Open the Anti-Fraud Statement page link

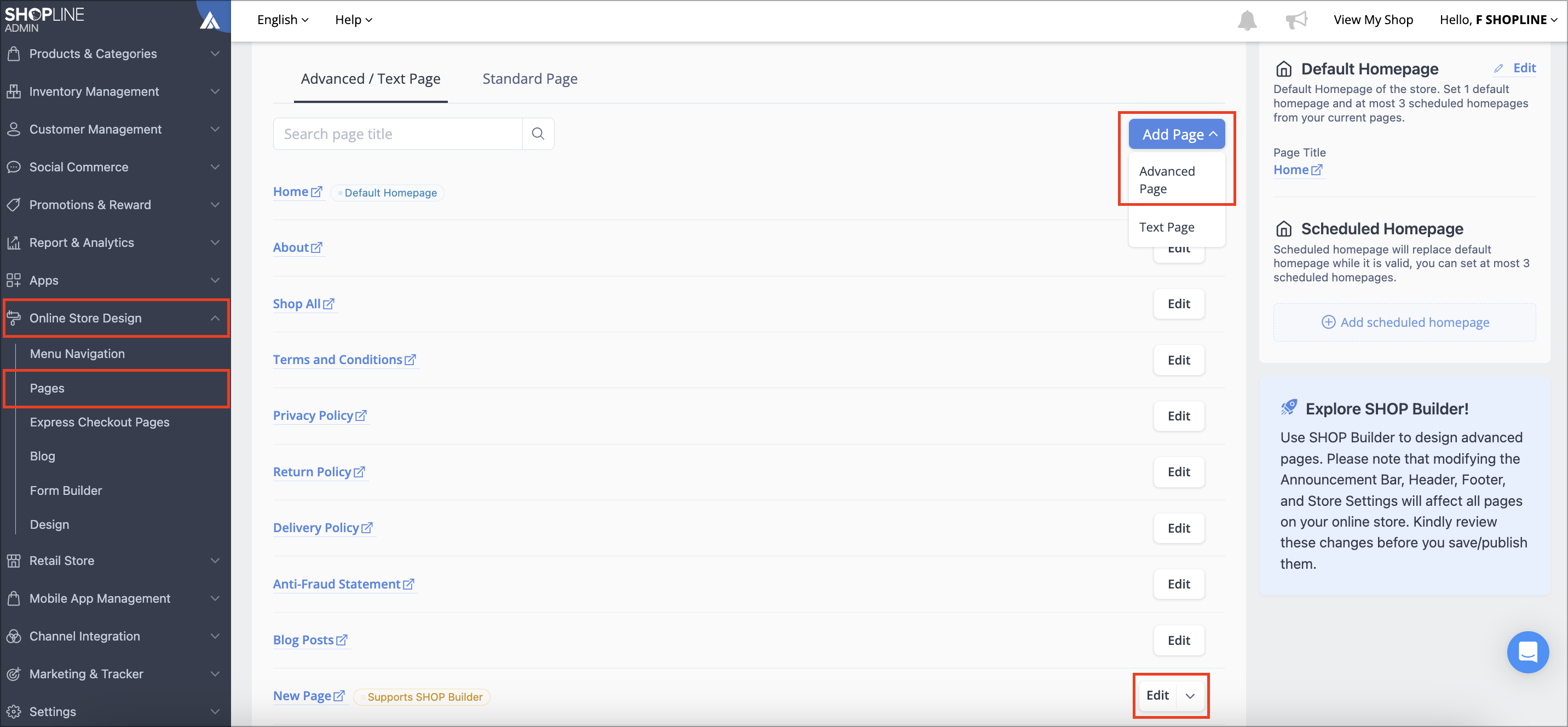[343, 584]
